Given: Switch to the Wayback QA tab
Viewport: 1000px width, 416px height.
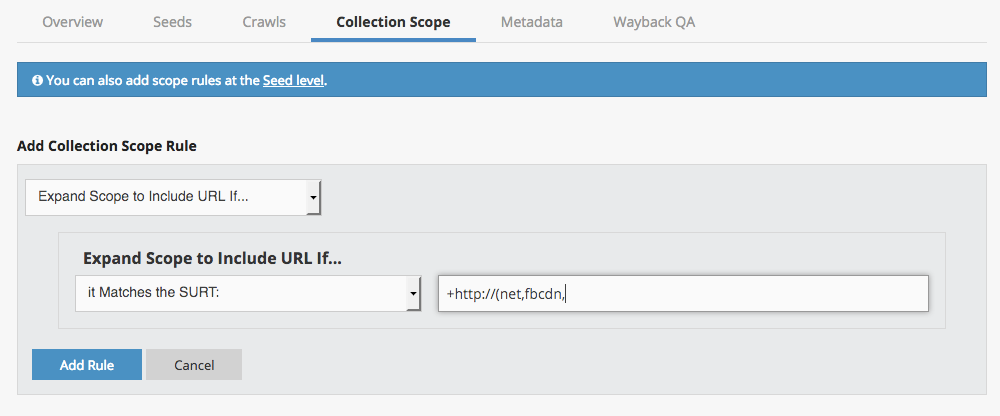Looking at the screenshot, I should click(x=654, y=21).
